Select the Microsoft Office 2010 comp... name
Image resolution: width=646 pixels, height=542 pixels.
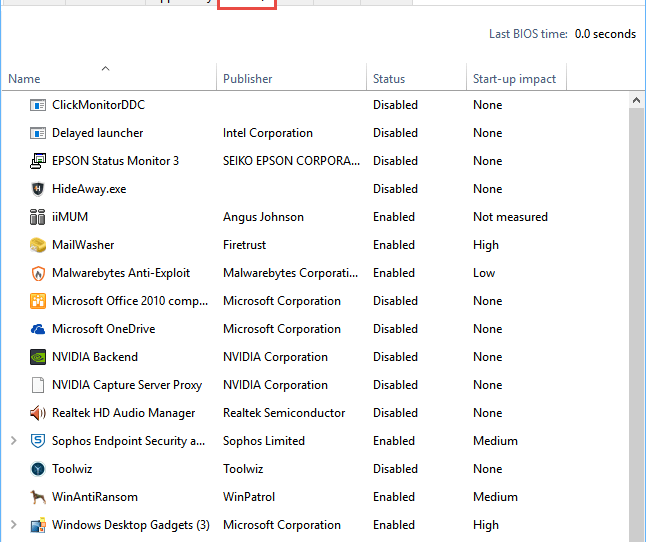pos(130,301)
